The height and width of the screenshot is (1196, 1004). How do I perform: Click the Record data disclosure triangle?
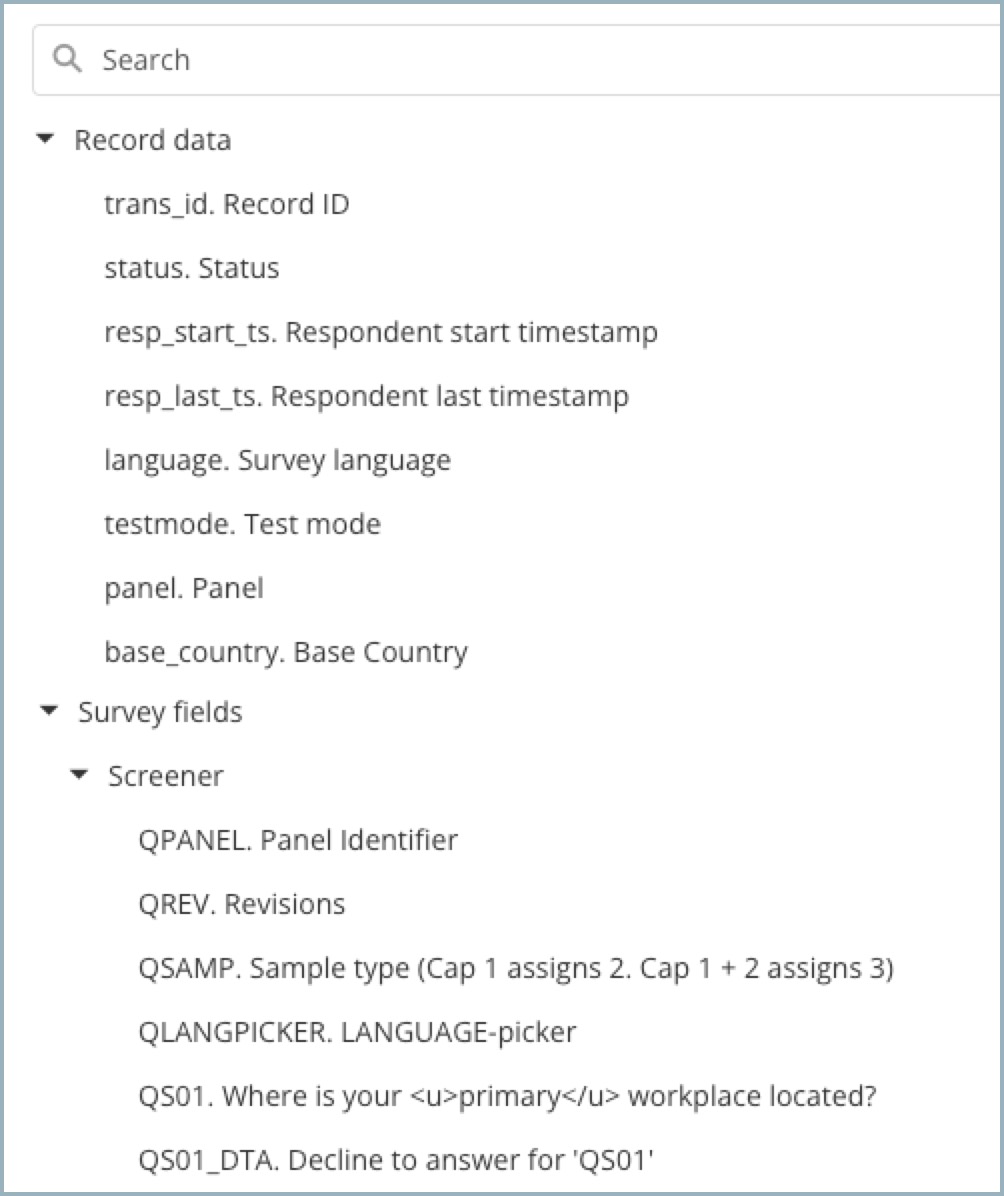(x=44, y=140)
